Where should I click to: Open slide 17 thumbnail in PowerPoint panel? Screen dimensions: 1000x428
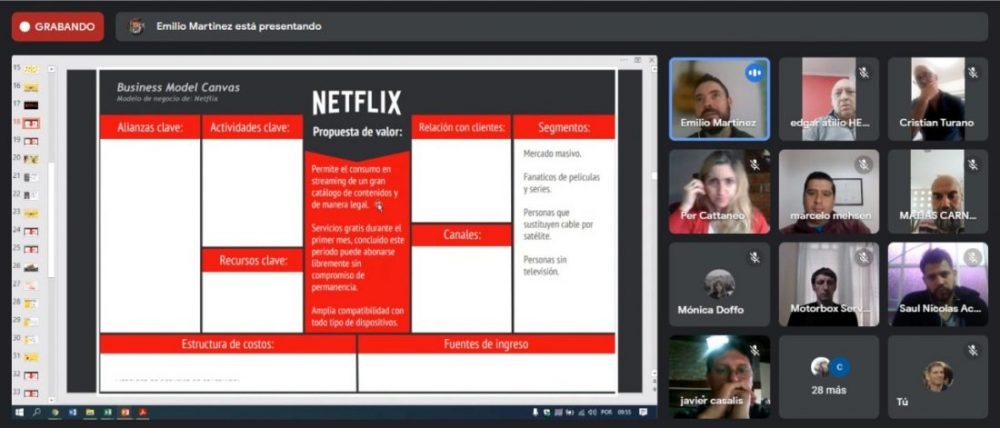[31, 105]
